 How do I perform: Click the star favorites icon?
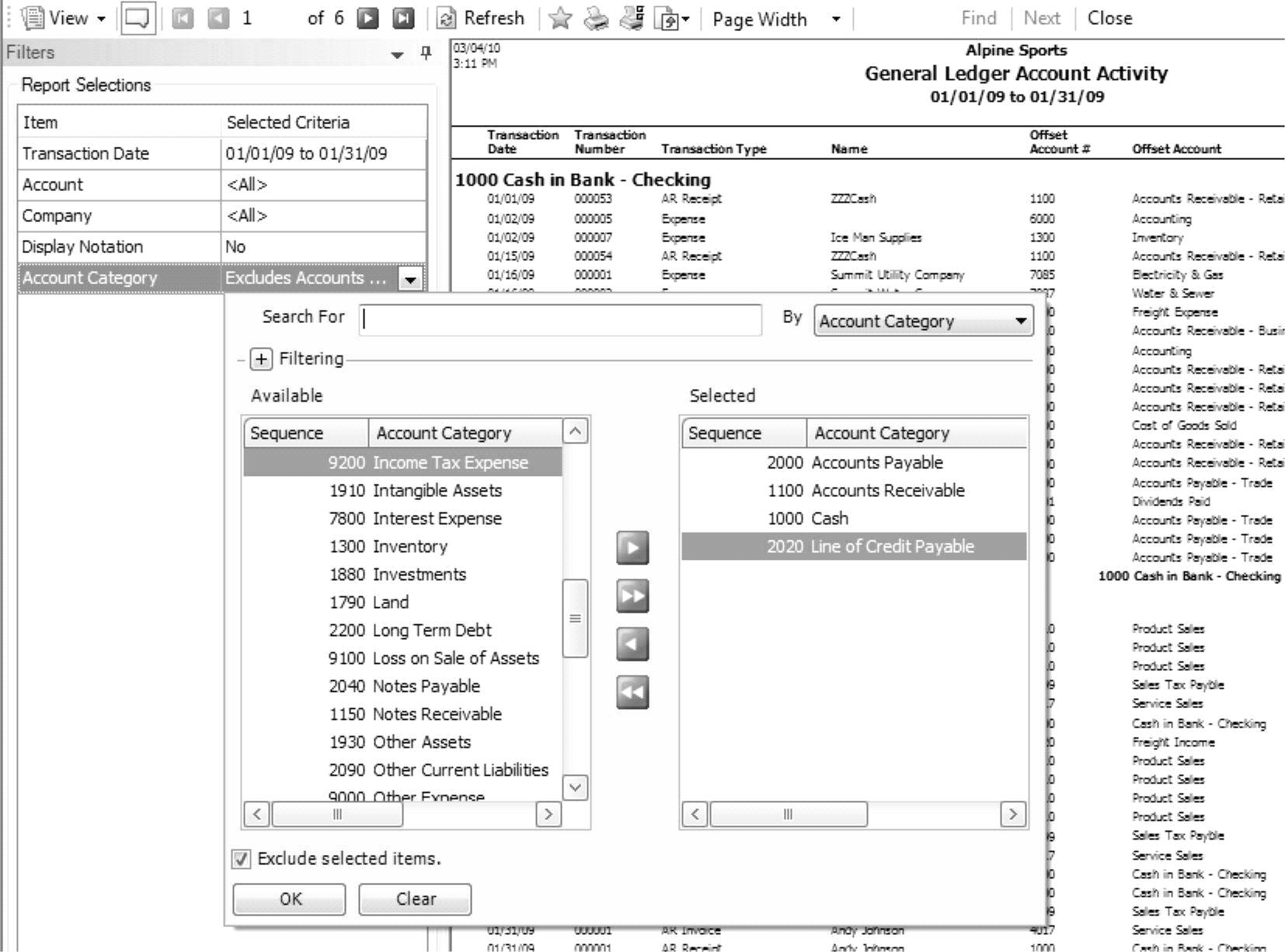click(559, 19)
